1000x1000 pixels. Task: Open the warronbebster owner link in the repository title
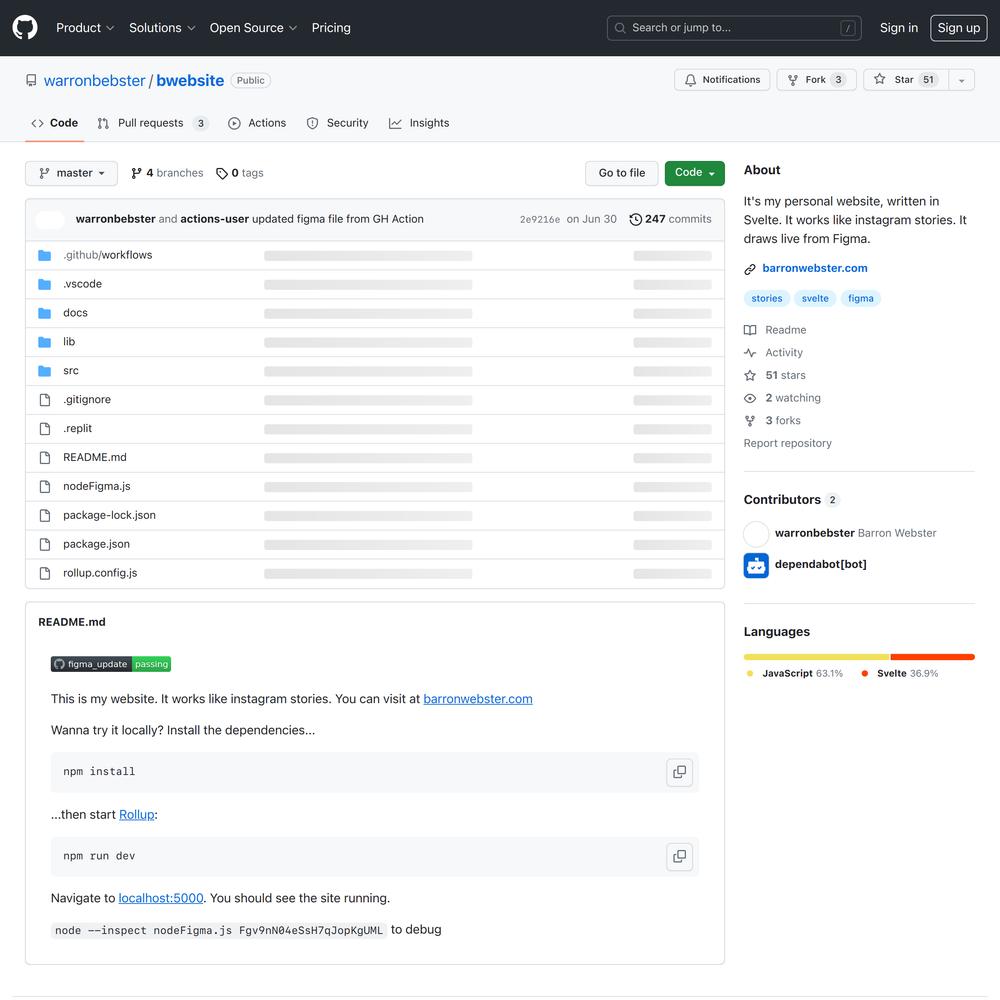pos(94,81)
